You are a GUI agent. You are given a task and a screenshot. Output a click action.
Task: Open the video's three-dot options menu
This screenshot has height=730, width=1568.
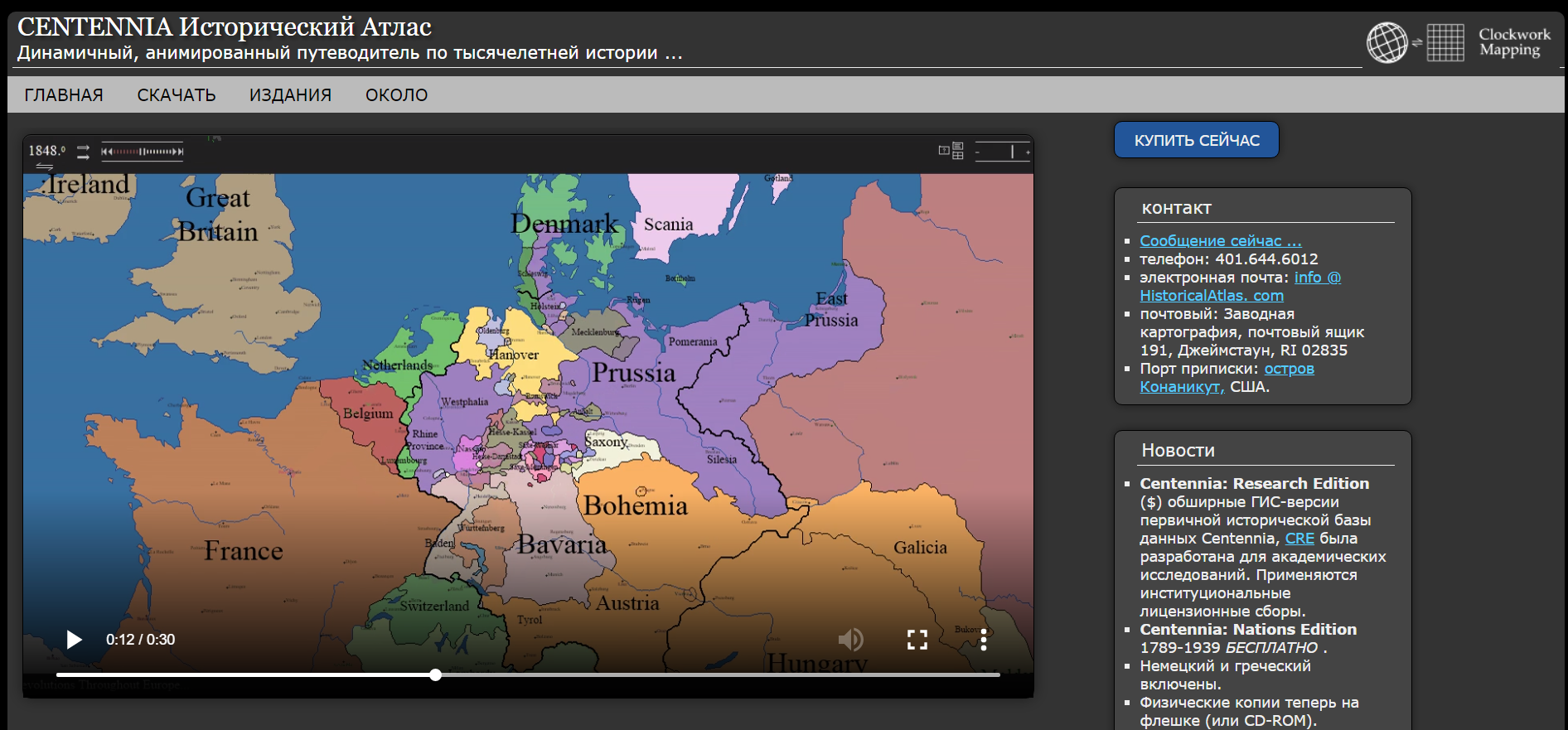tap(984, 640)
